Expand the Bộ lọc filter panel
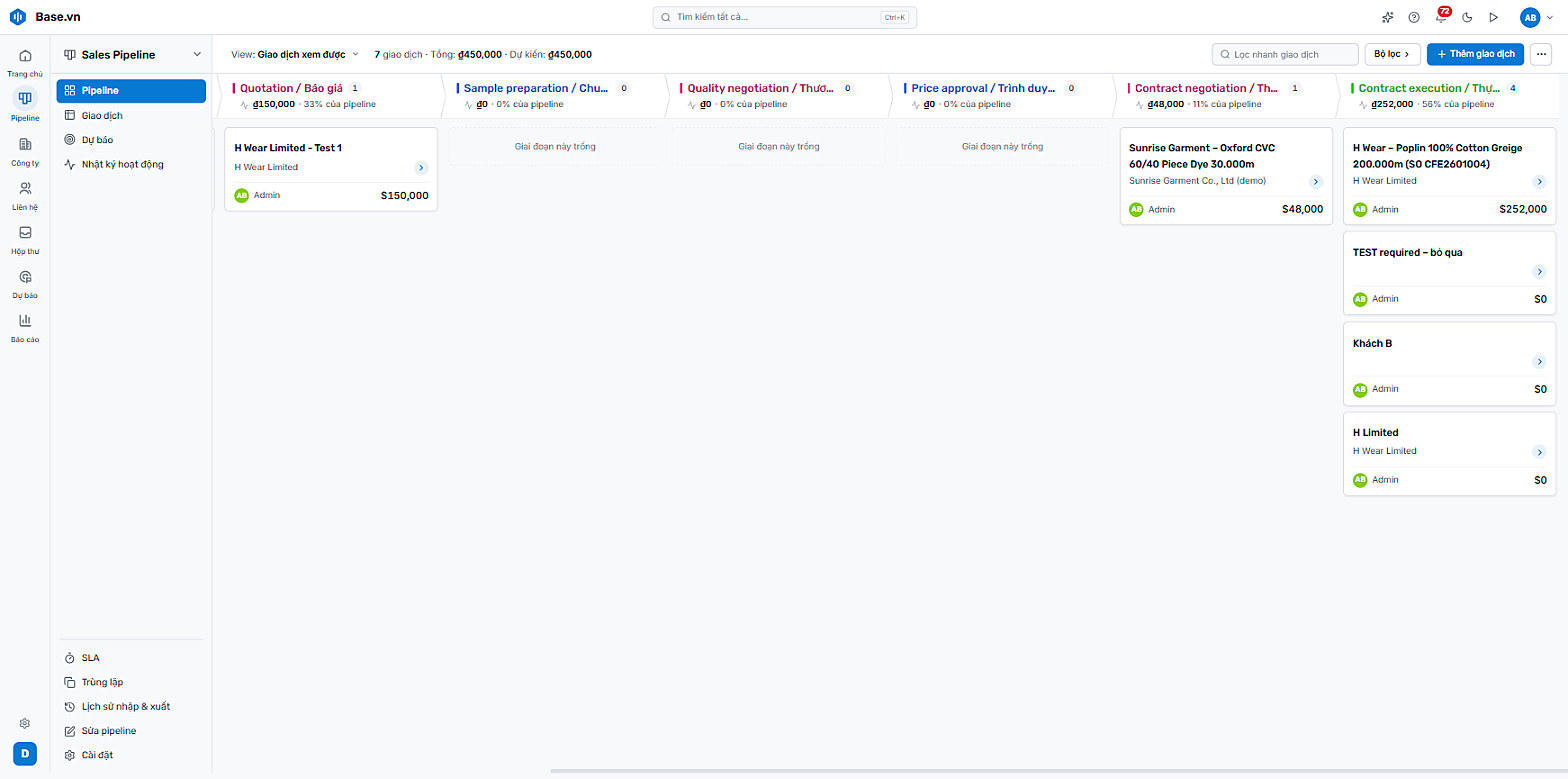Screen dimensions: 1568x779 pos(1391,54)
